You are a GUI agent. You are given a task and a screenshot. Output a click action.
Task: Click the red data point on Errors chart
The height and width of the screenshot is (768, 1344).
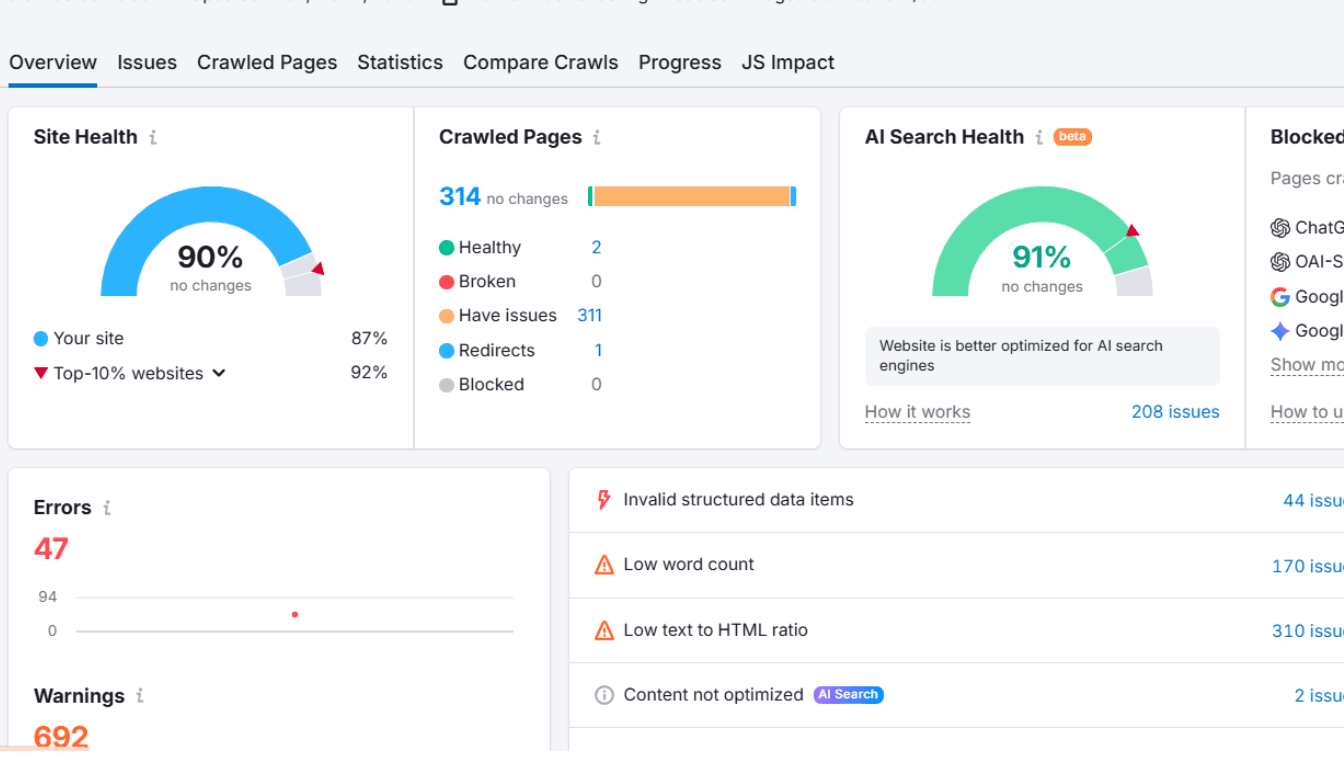click(294, 614)
